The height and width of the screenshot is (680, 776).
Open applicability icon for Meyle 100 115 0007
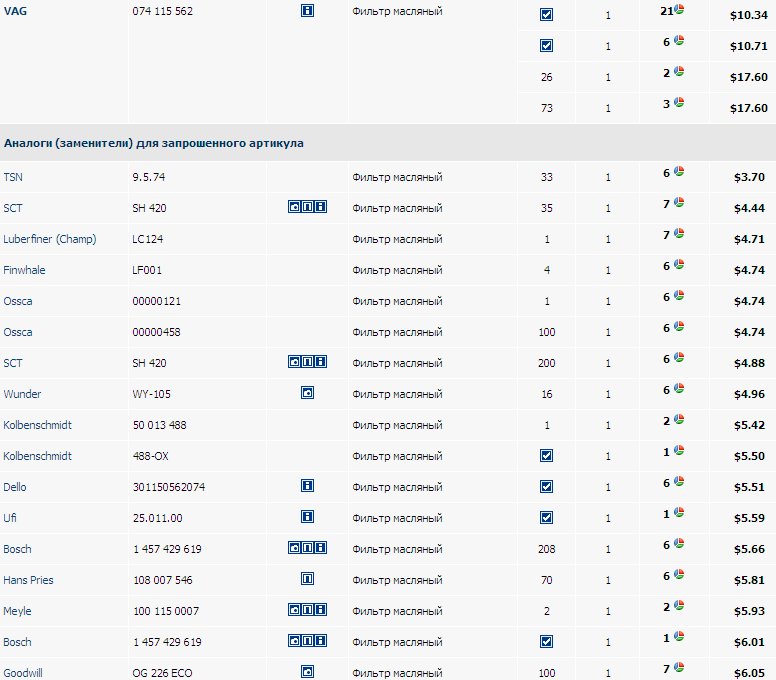point(307,610)
